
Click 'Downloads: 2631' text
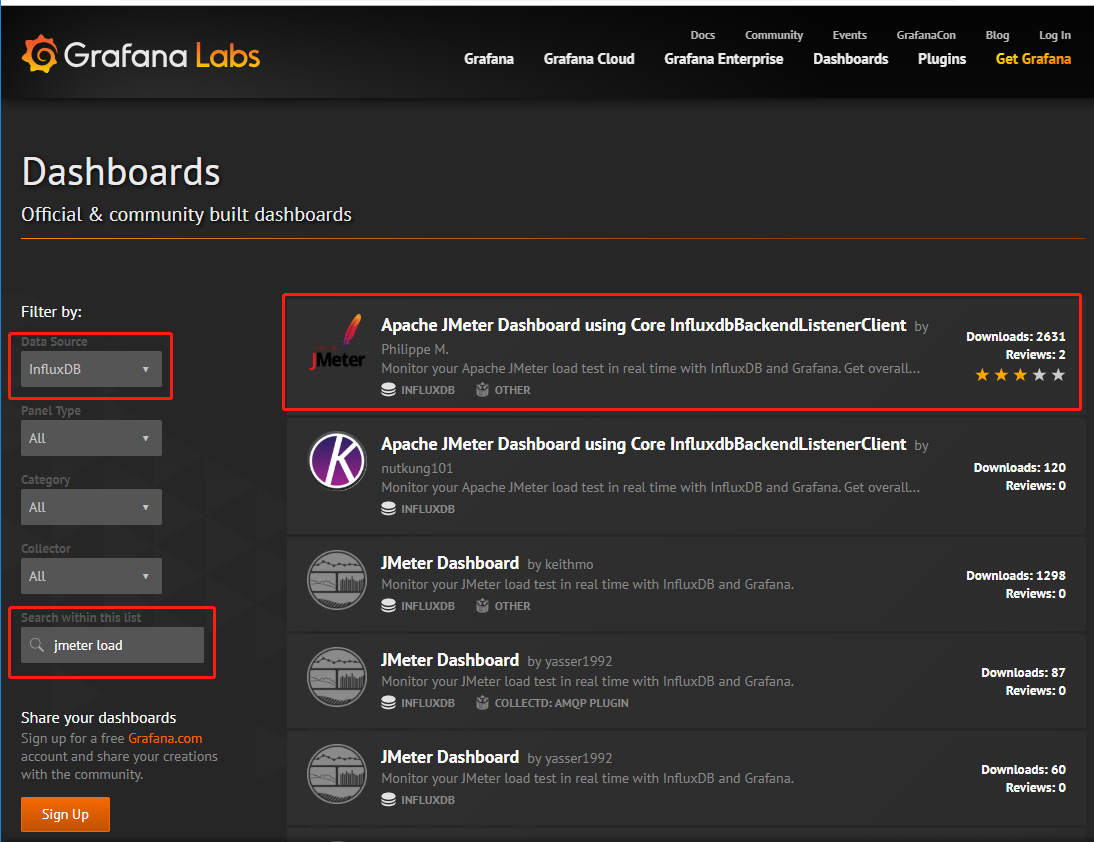[x=1015, y=336]
